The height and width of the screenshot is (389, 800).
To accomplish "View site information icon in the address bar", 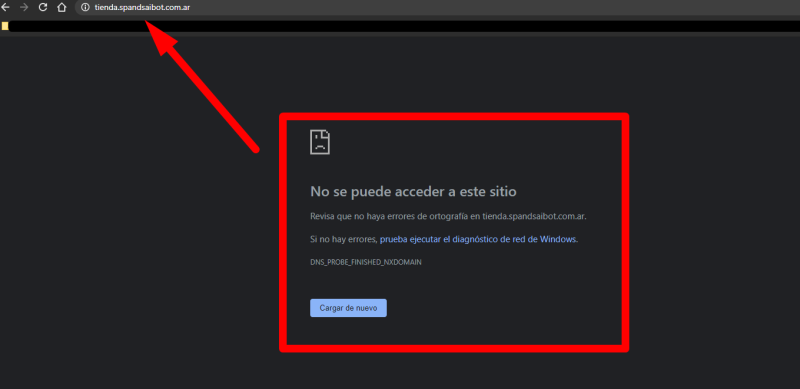I will coord(85,8).
